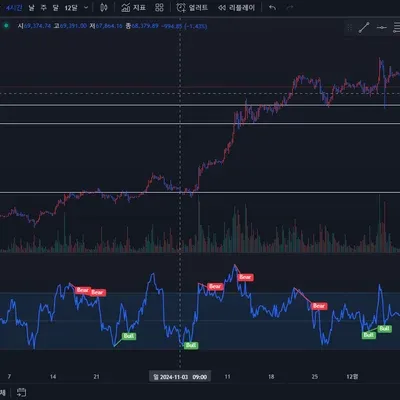Open the 지표 indicators panel

(133, 7)
